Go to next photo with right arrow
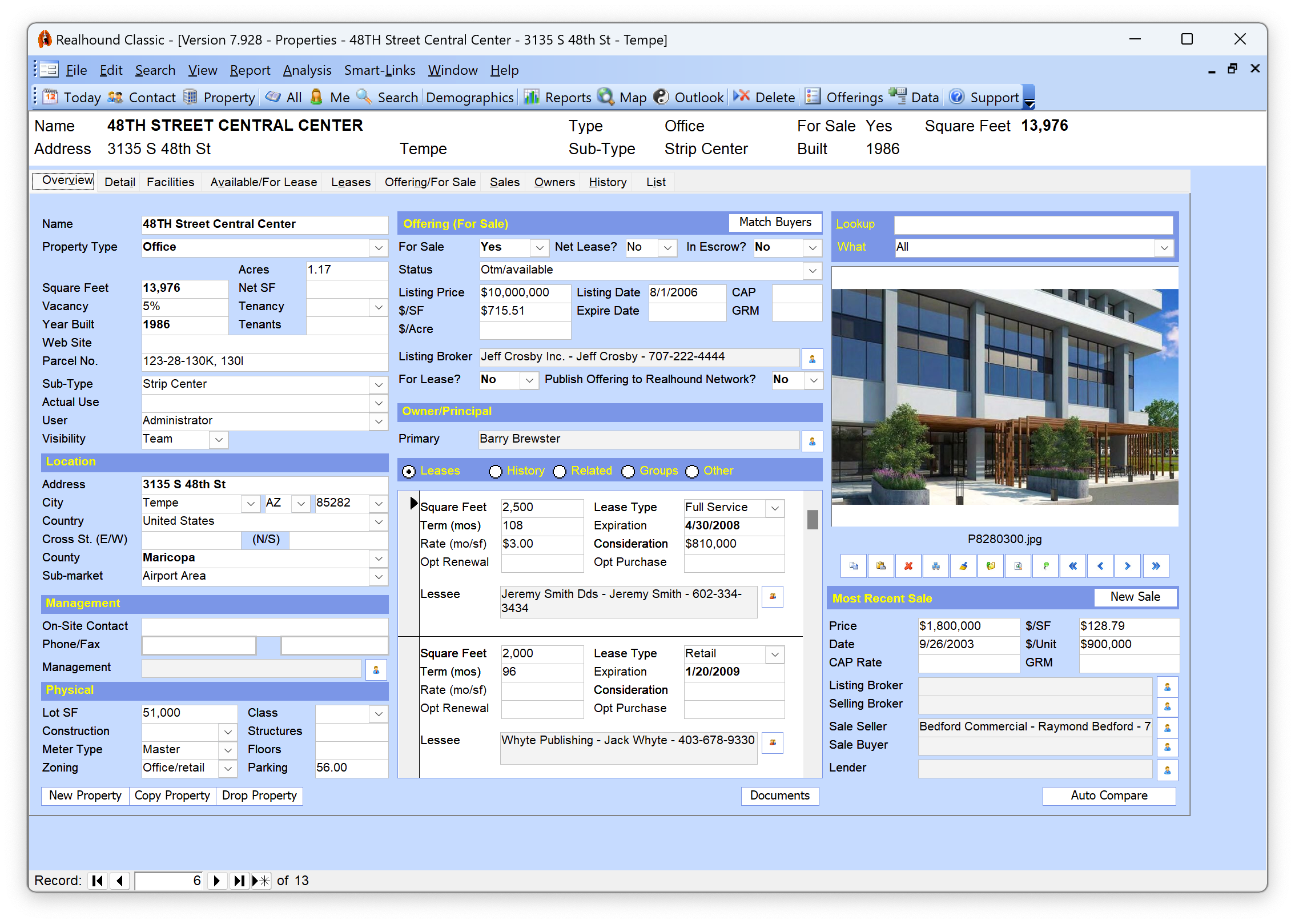The image size is (1295, 924). coord(1128,566)
